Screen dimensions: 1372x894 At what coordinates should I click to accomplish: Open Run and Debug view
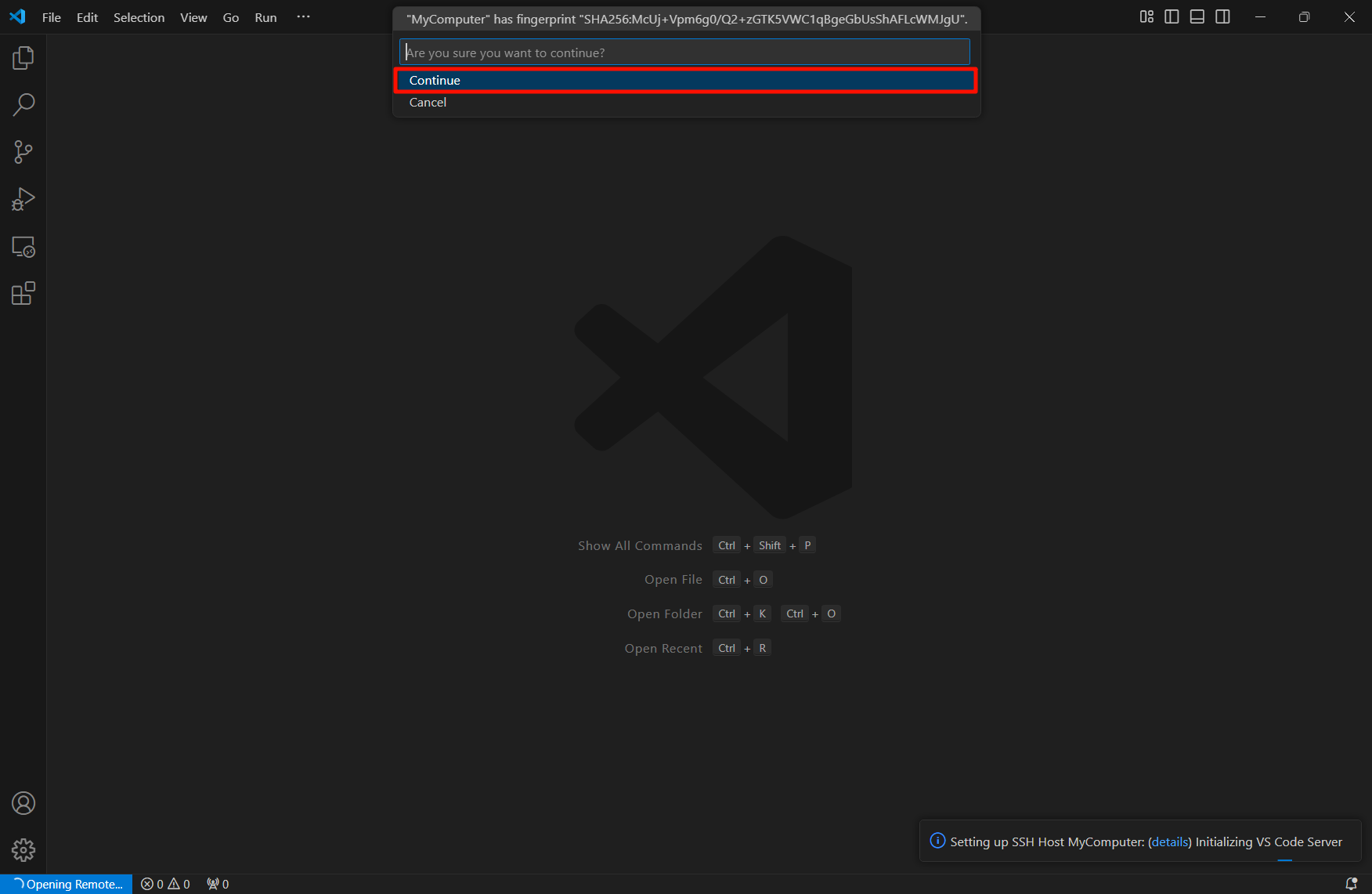pos(23,199)
